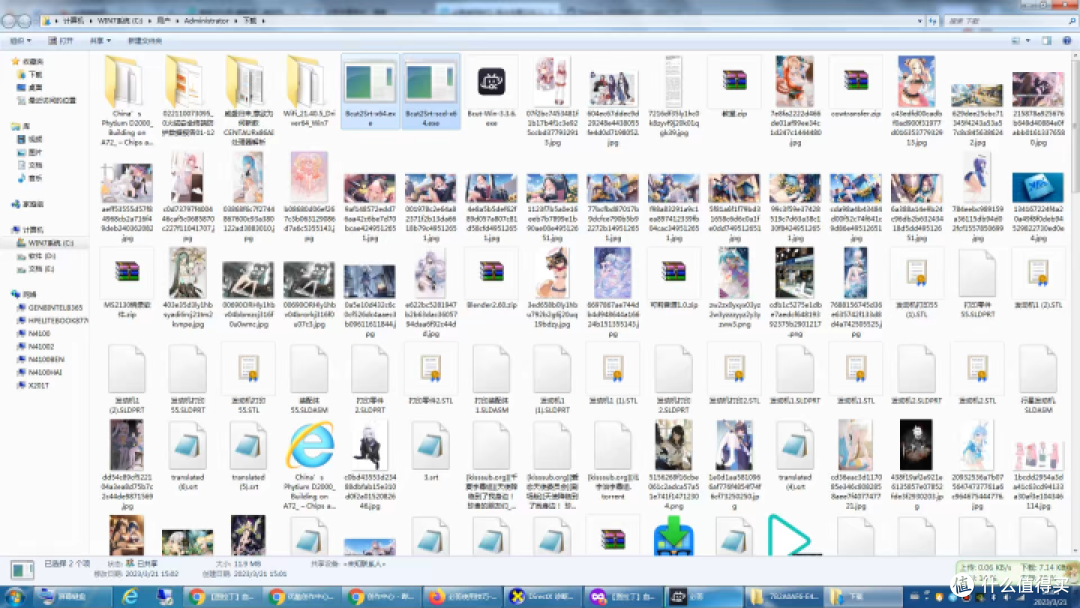Select the MS2130 zip archive icon

point(127,271)
